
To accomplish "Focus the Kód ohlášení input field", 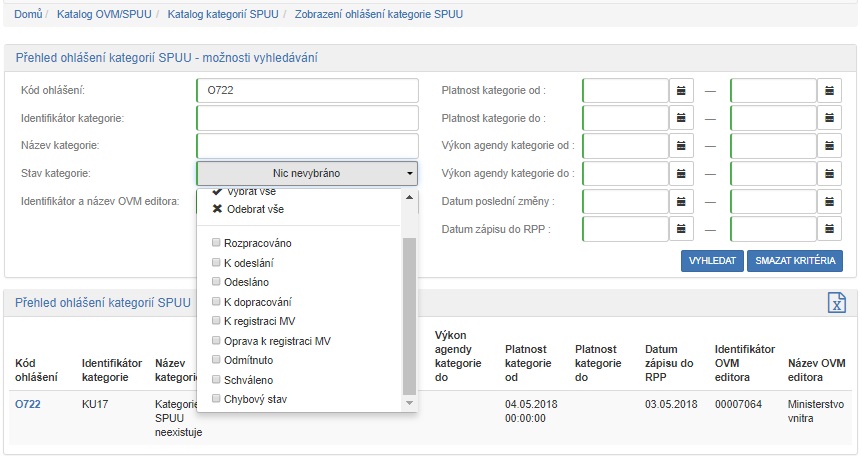I will coord(306,90).
